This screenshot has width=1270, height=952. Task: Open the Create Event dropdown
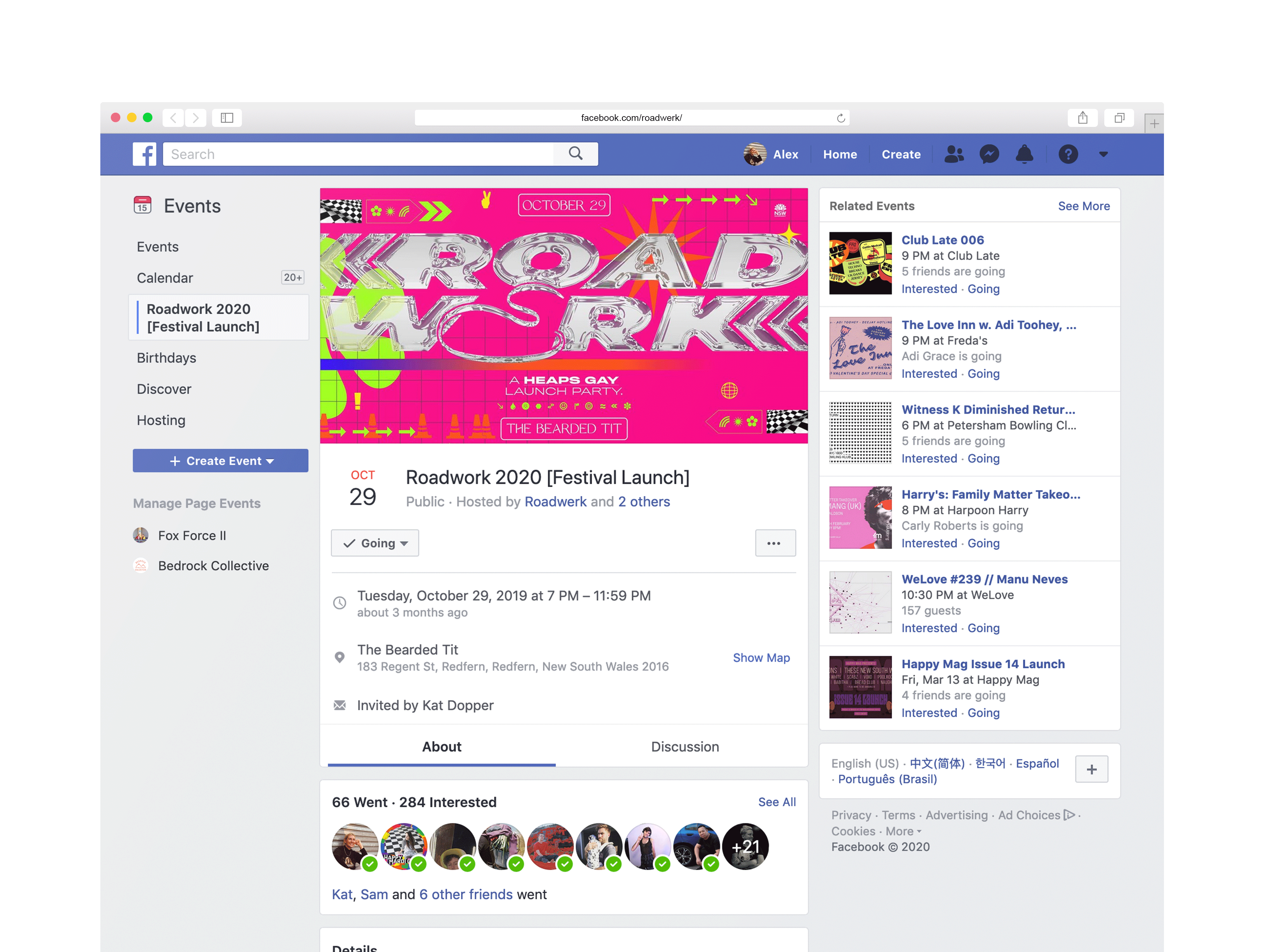(x=220, y=461)
